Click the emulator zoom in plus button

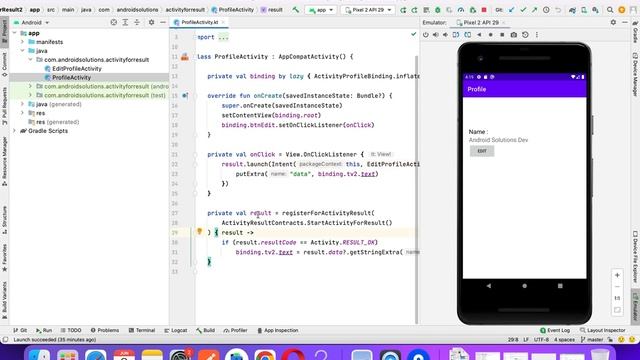[x=617, y=276]
